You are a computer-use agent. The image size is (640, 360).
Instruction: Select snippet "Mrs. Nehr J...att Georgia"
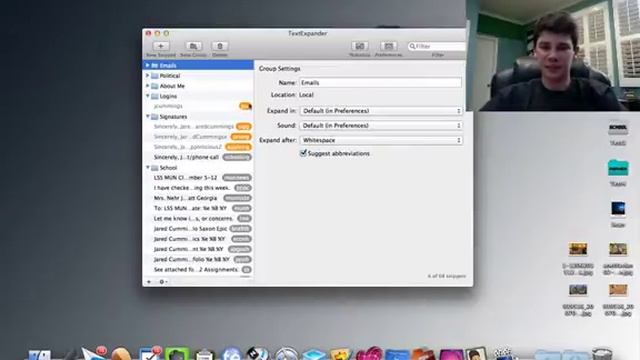(198, 198)
